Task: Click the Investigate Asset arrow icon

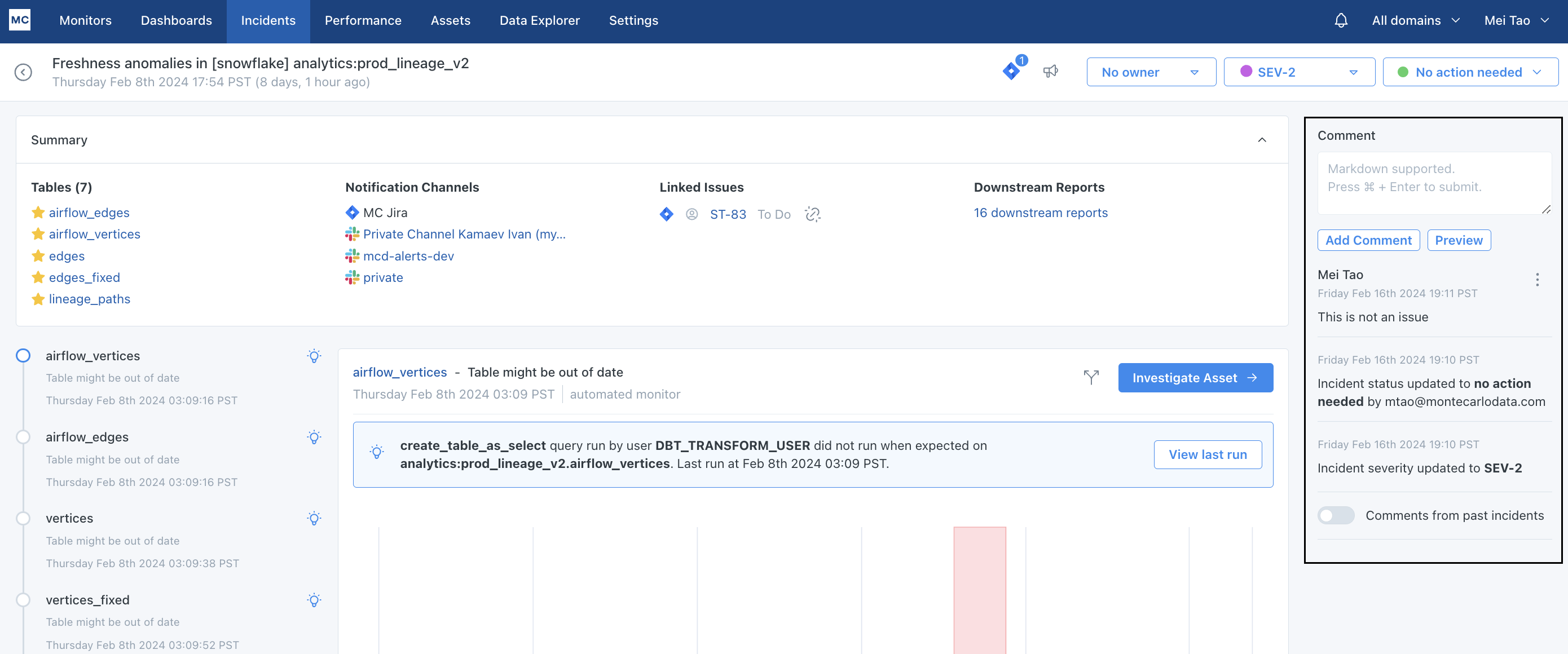Action: pos(1254,377)
